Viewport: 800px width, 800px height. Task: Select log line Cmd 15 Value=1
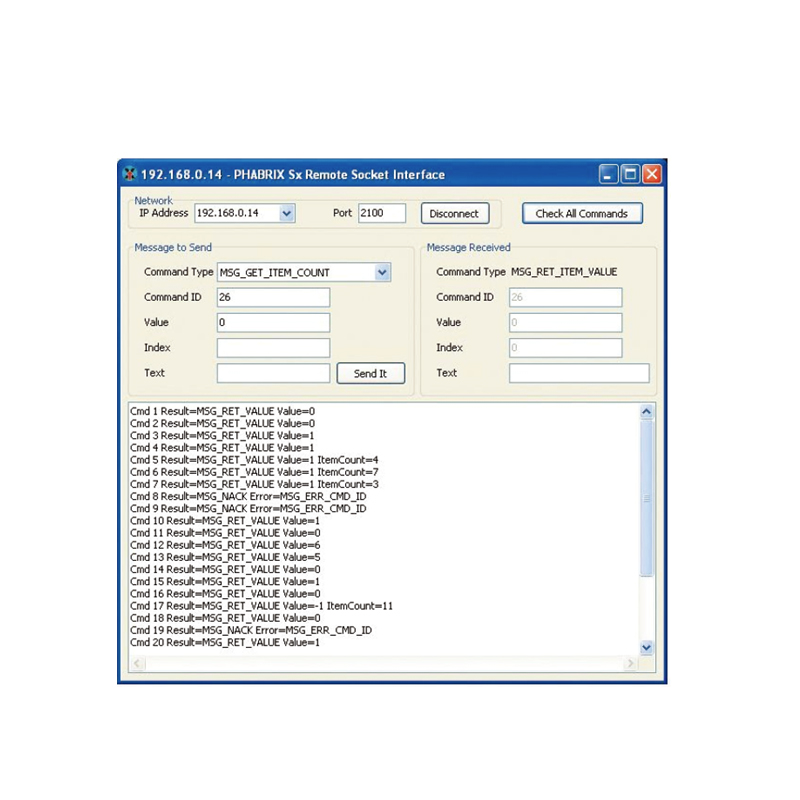point(225,582)
